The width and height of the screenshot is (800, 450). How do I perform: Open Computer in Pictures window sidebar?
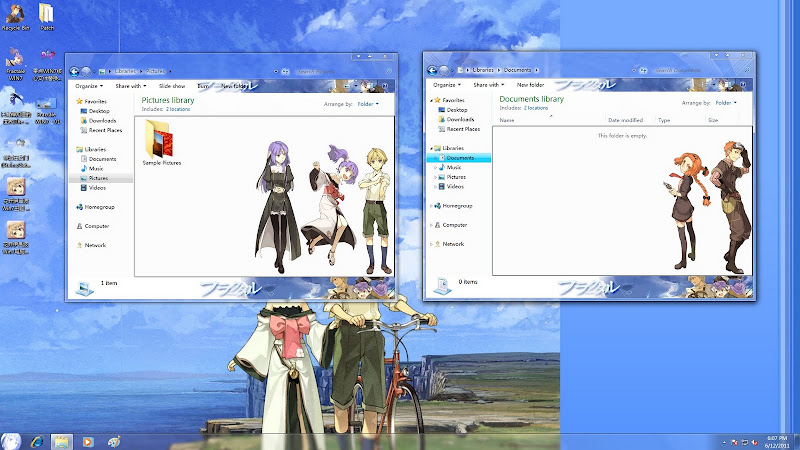coord(93,226)
